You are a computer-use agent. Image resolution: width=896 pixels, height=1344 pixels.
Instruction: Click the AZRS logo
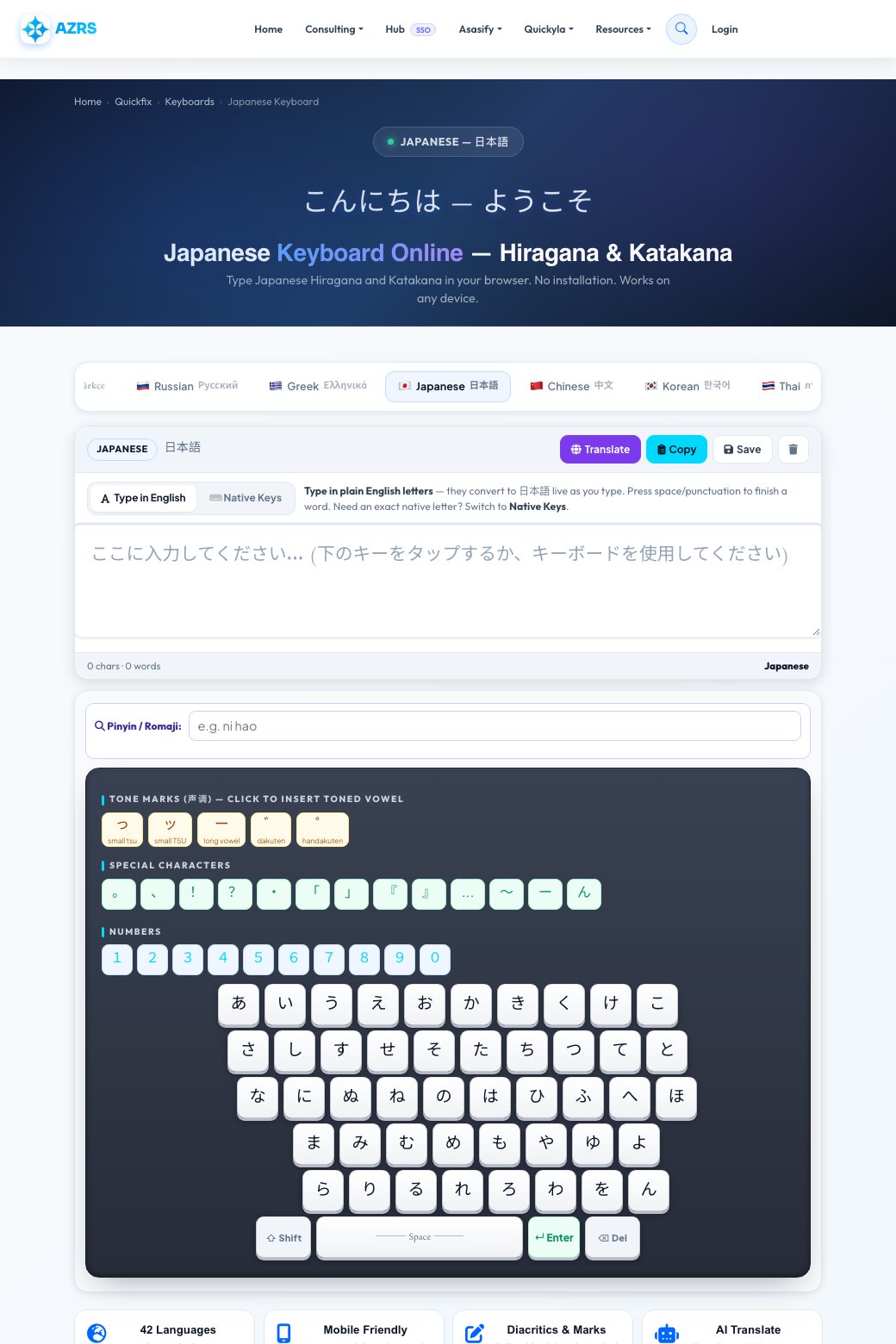point(59,28)
